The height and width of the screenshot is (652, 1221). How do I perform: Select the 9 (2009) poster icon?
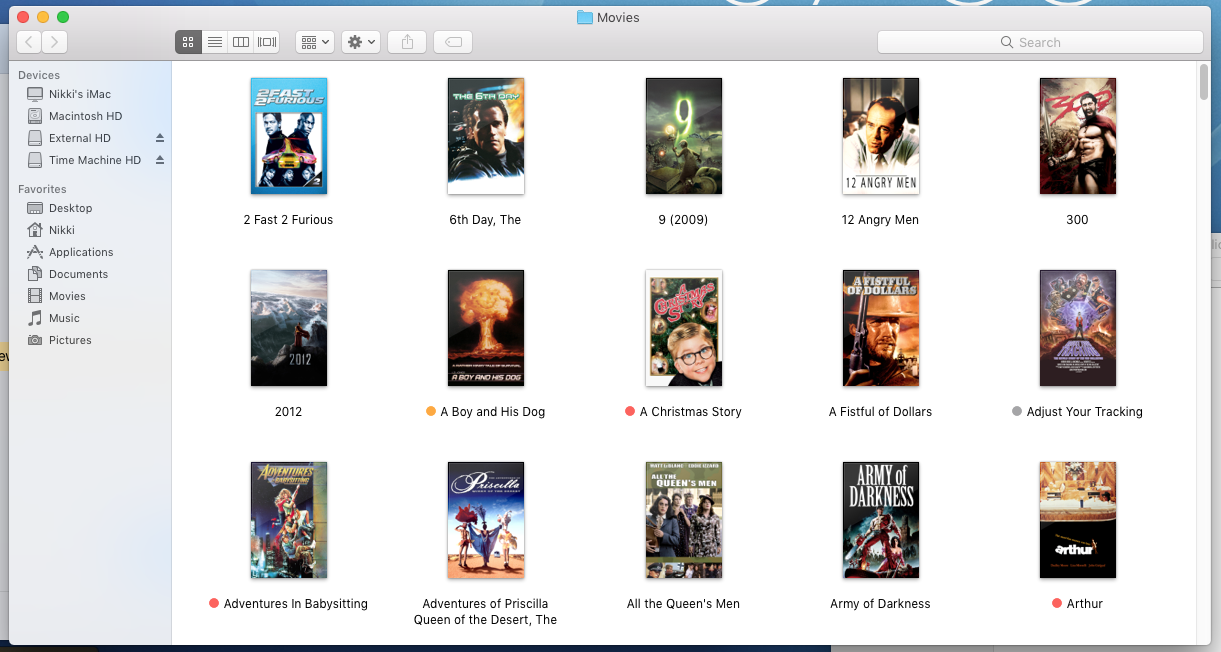pos(683,136)
